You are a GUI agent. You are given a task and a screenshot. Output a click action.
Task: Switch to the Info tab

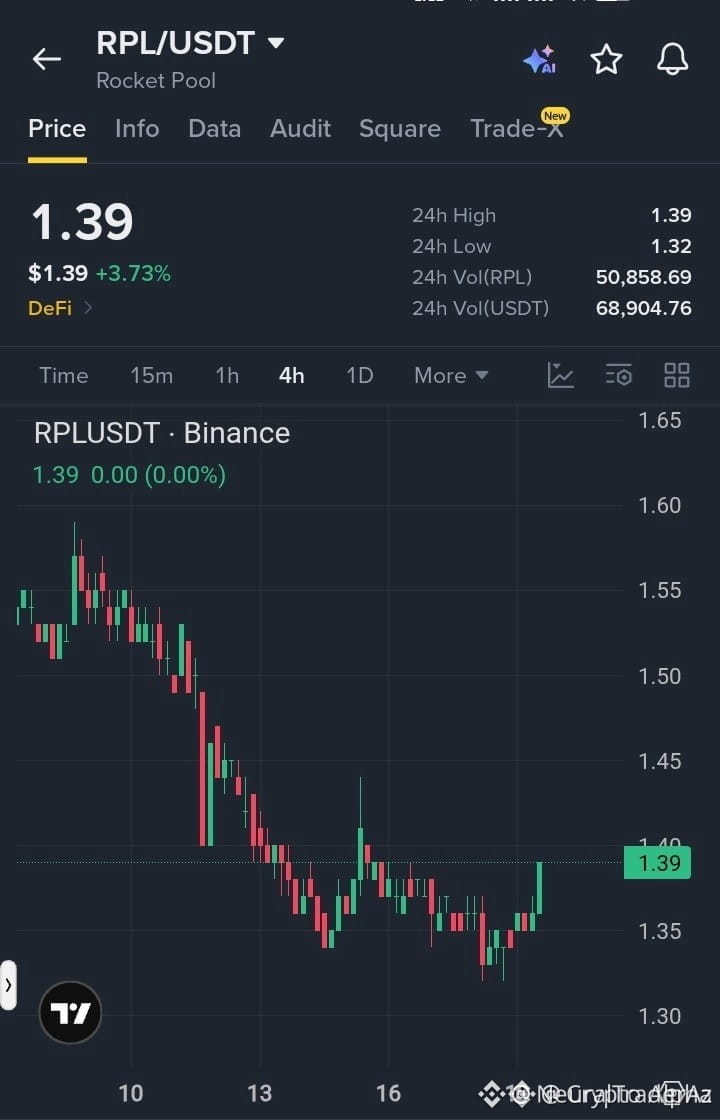point(136,129)
